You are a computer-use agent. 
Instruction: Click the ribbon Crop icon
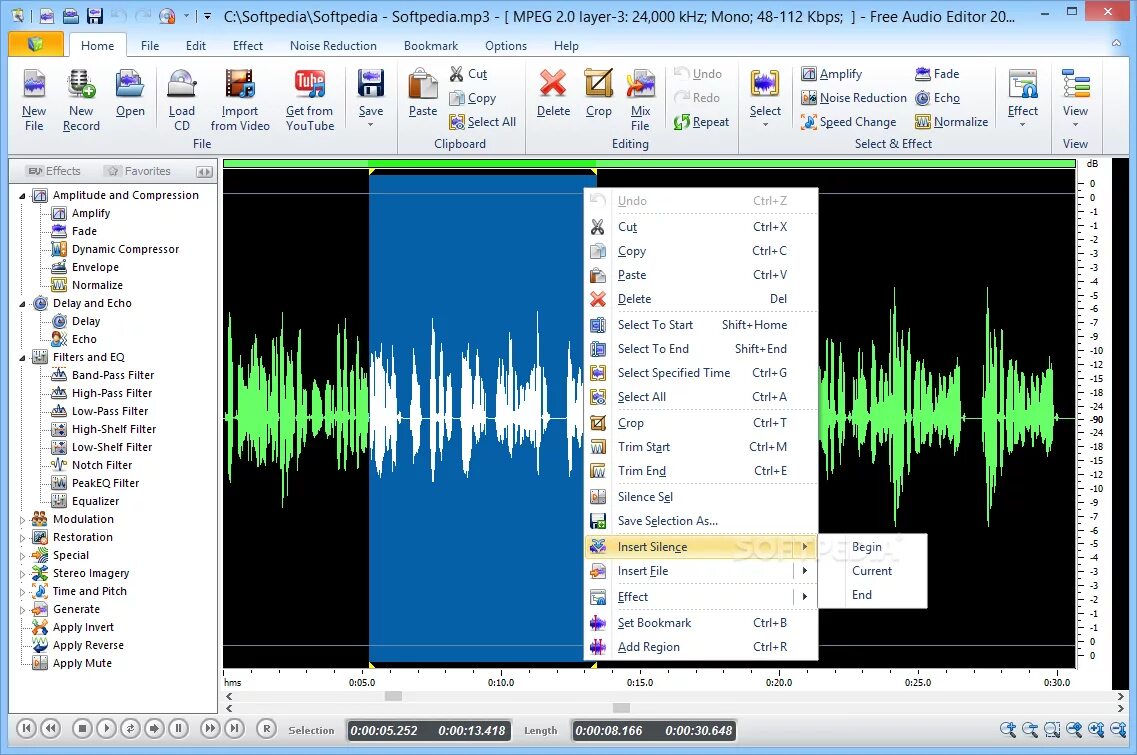pyautogui.click(x=599, y=93)
